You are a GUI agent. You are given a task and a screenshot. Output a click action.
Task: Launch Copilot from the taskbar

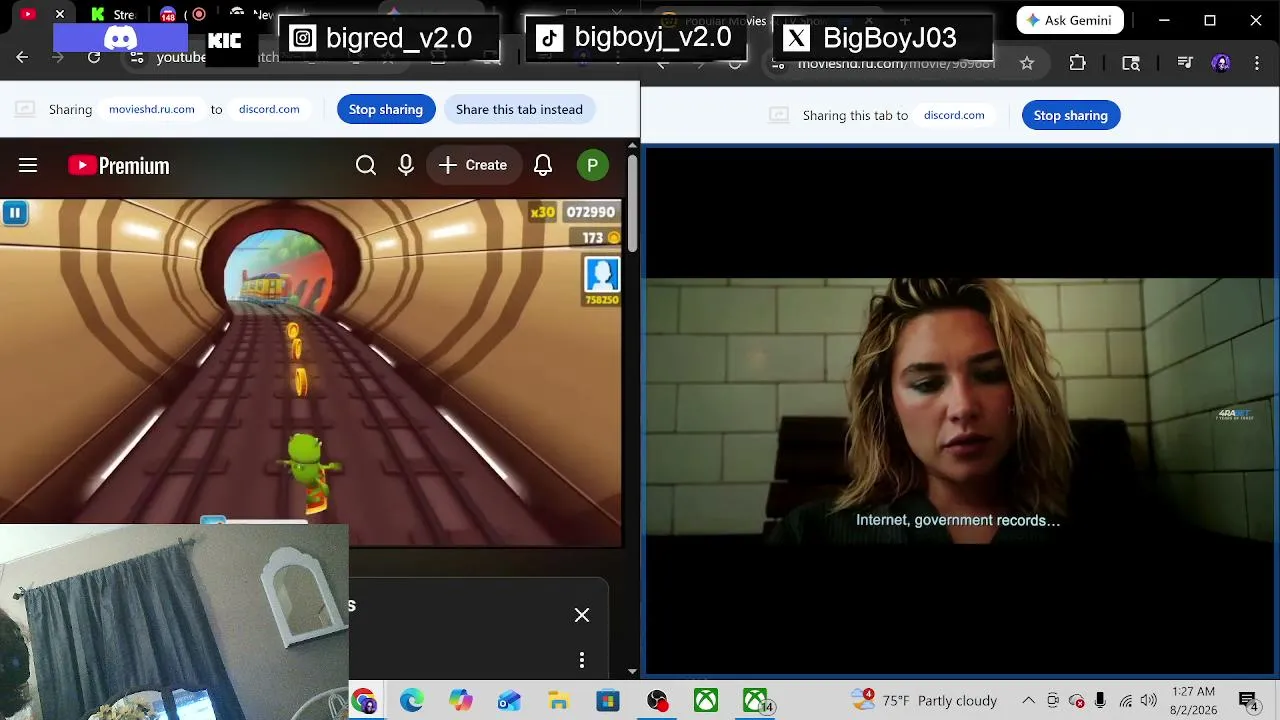pos(461,701)
